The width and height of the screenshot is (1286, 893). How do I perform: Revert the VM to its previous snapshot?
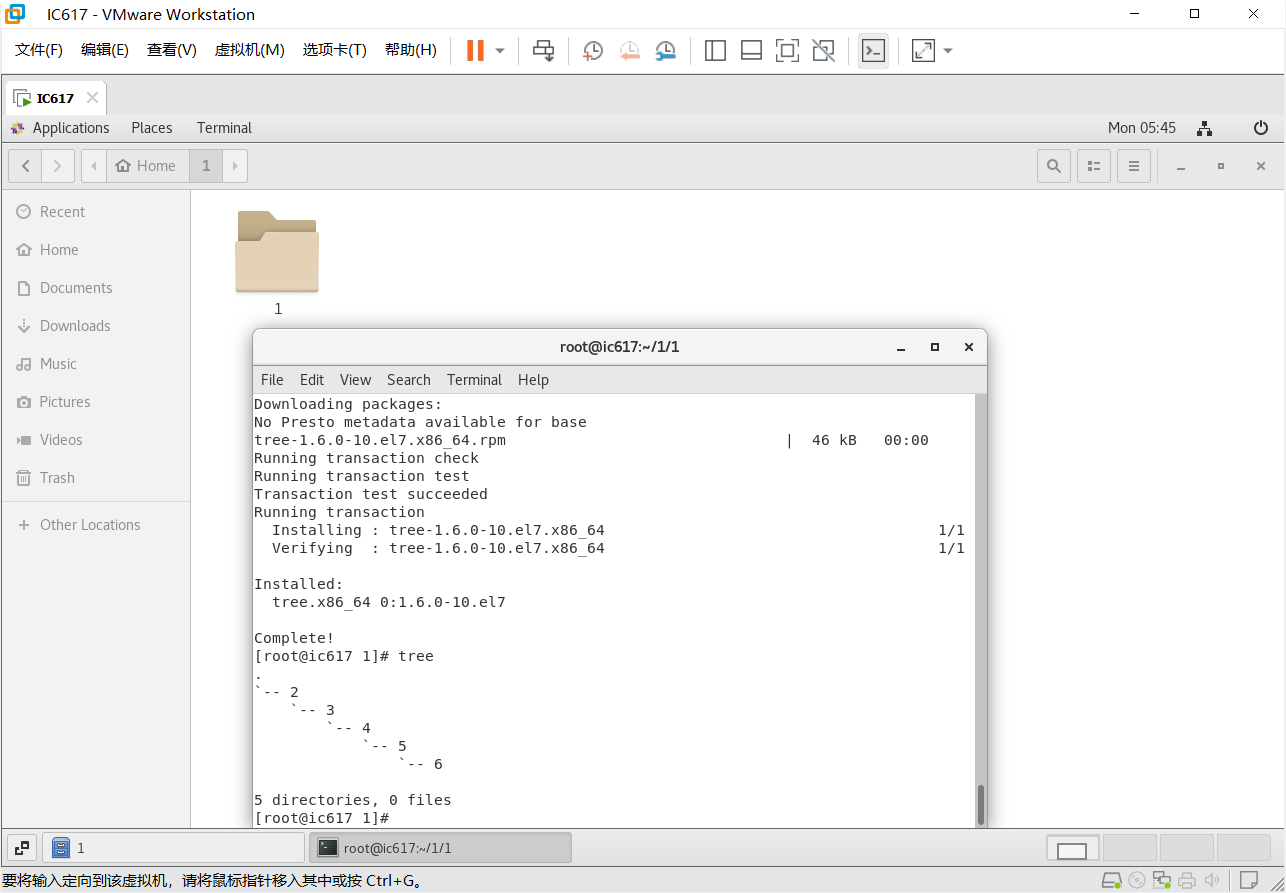point(629,50)
